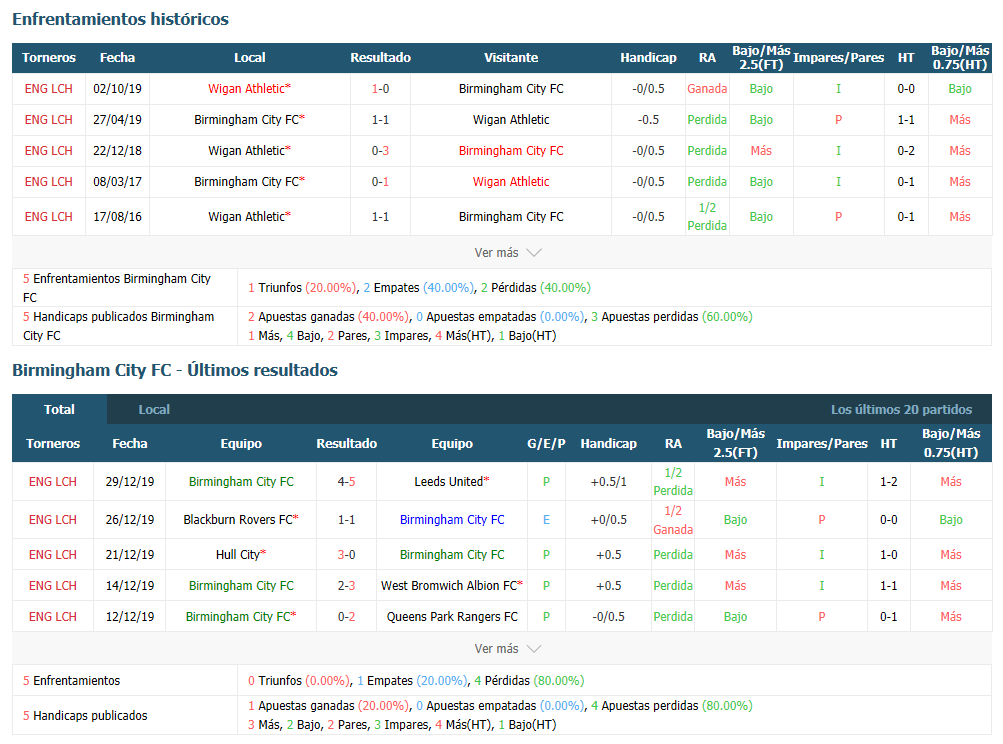Expand historical matches with first Ver más

[x=508, y=253]
